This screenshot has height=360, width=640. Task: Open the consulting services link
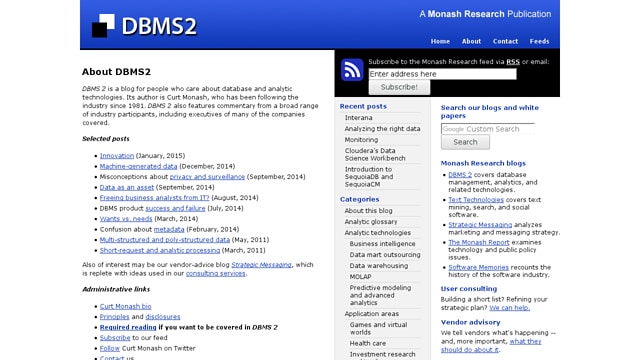pyautogui.click(x=216, y=273)
